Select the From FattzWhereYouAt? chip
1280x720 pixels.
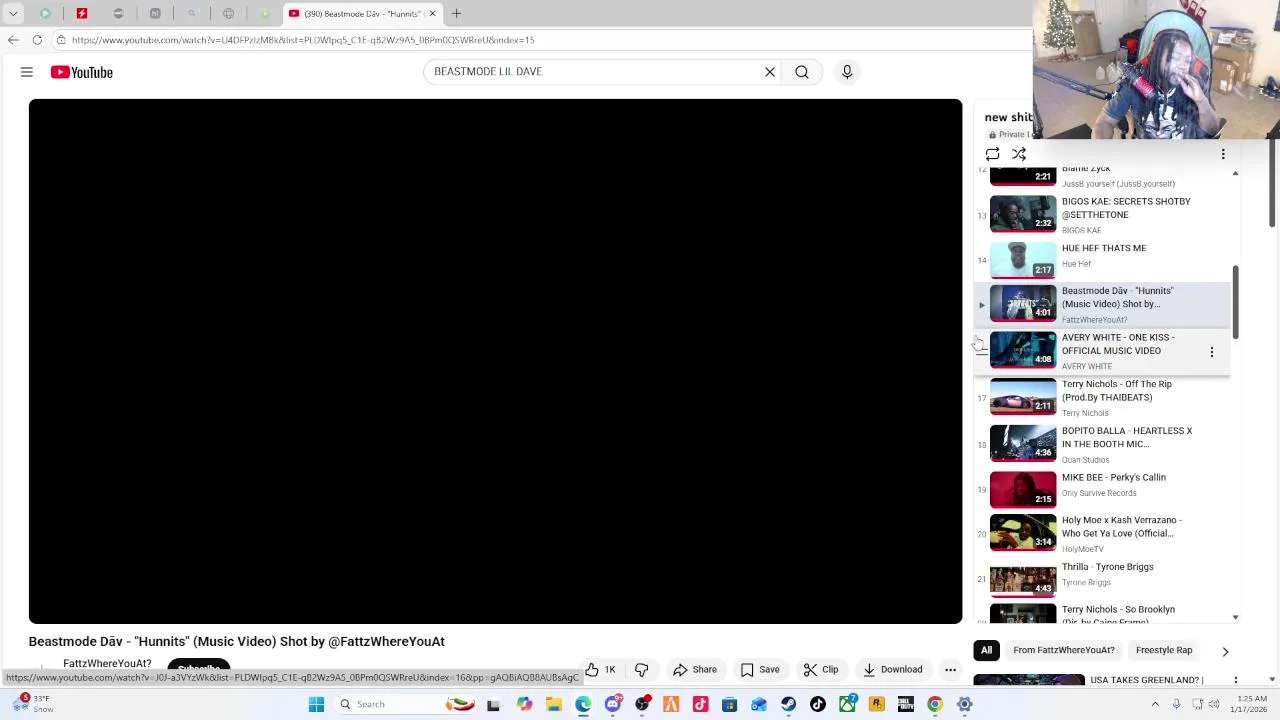[1064, 650]
